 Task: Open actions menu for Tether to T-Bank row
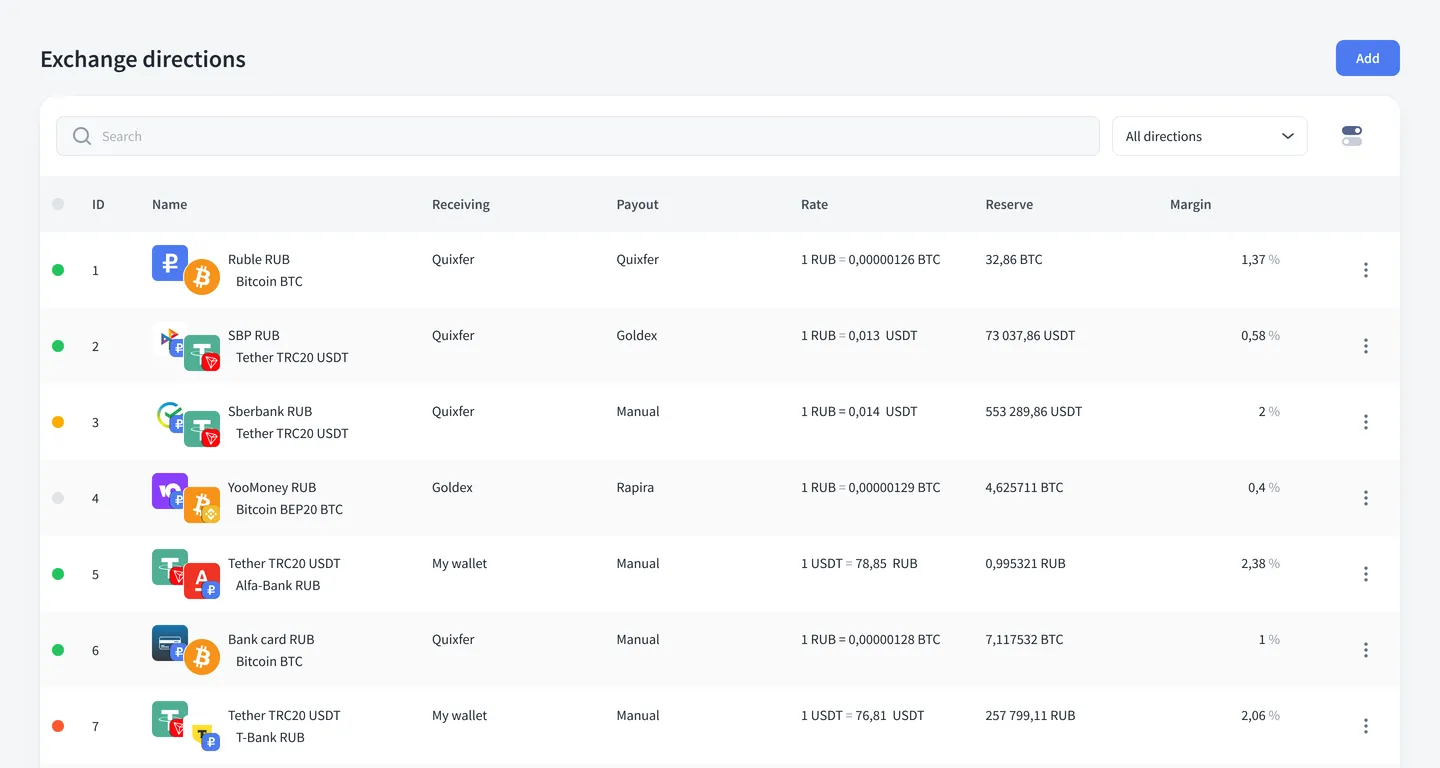(1366, 726)
